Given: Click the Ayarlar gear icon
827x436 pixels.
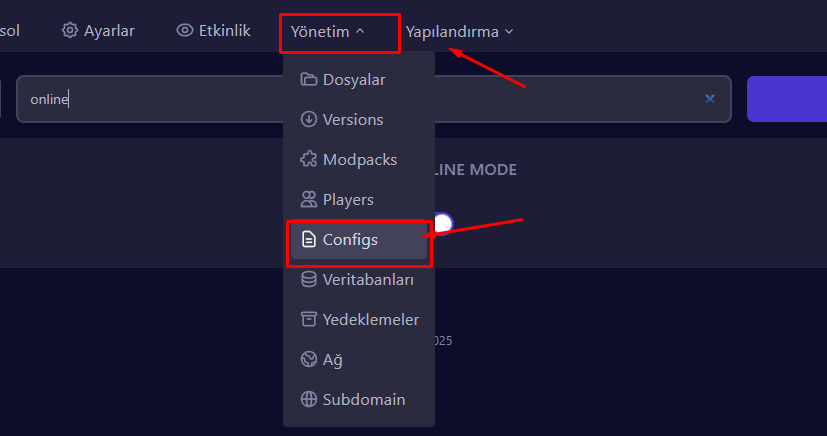Looking at the screenshot, I should click(x=70, y=31).
